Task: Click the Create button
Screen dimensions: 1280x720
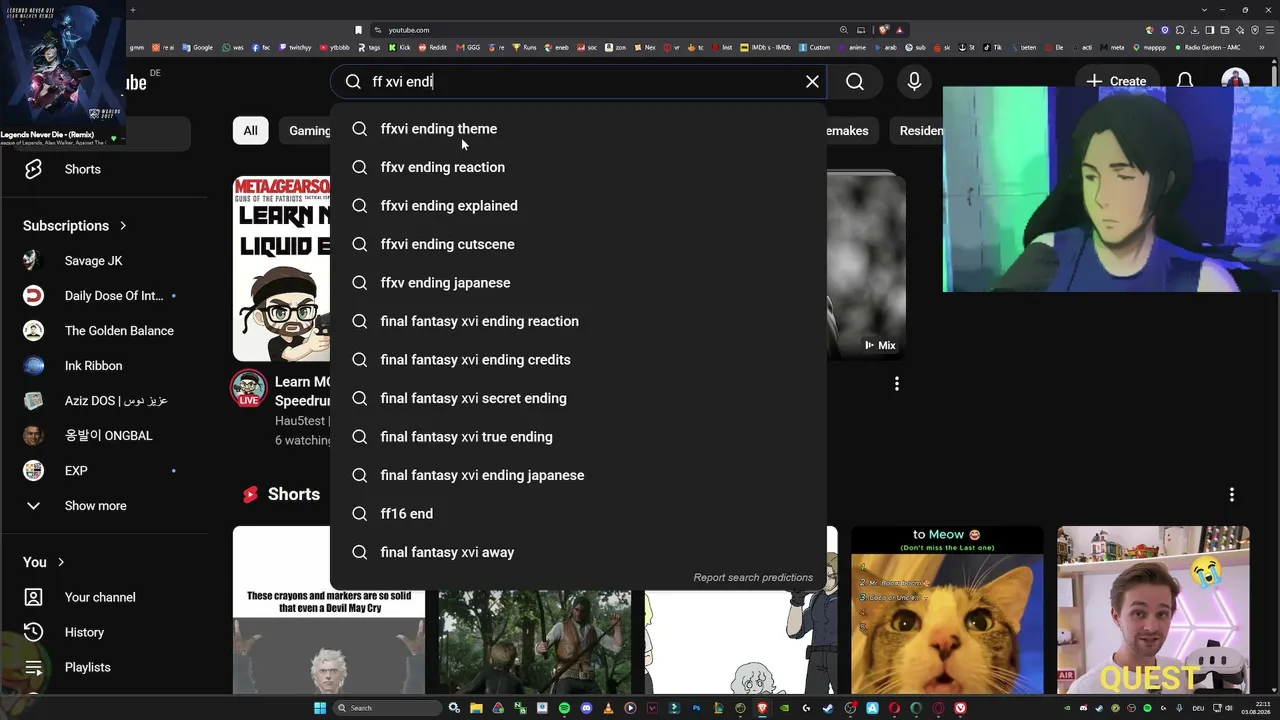Action: tap(1117, 81)
